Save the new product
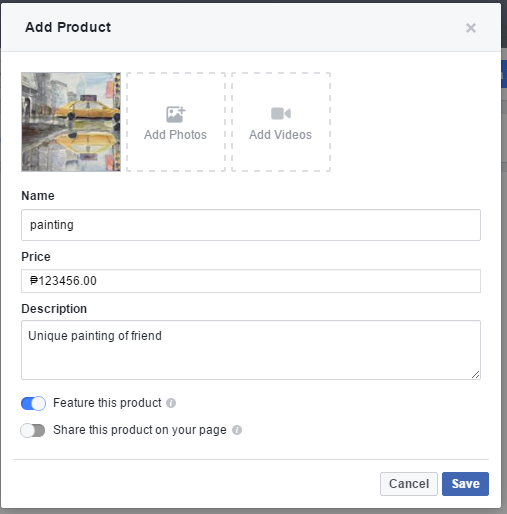507x514 pixels. point(465,484)
